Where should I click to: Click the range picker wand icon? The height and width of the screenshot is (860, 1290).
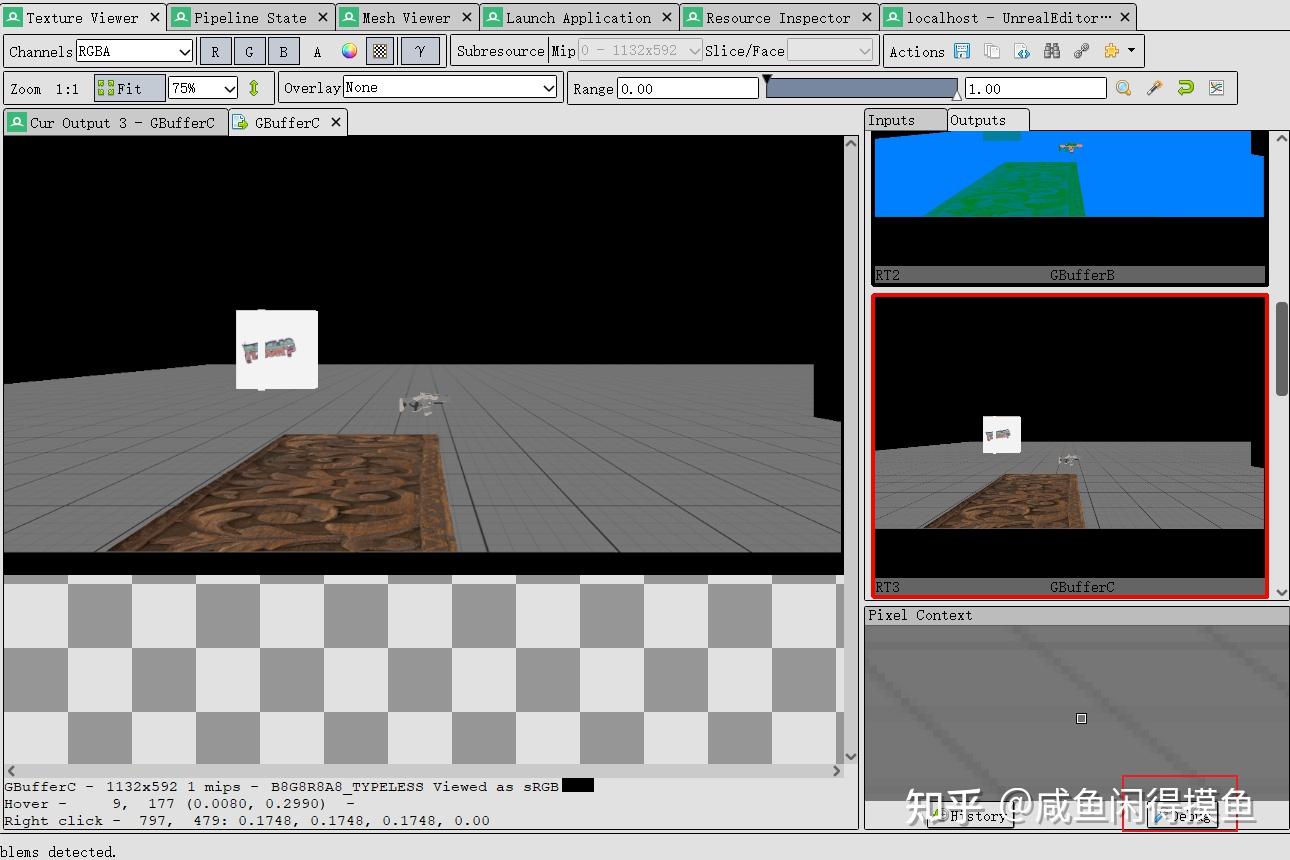tap(1155, 88)
